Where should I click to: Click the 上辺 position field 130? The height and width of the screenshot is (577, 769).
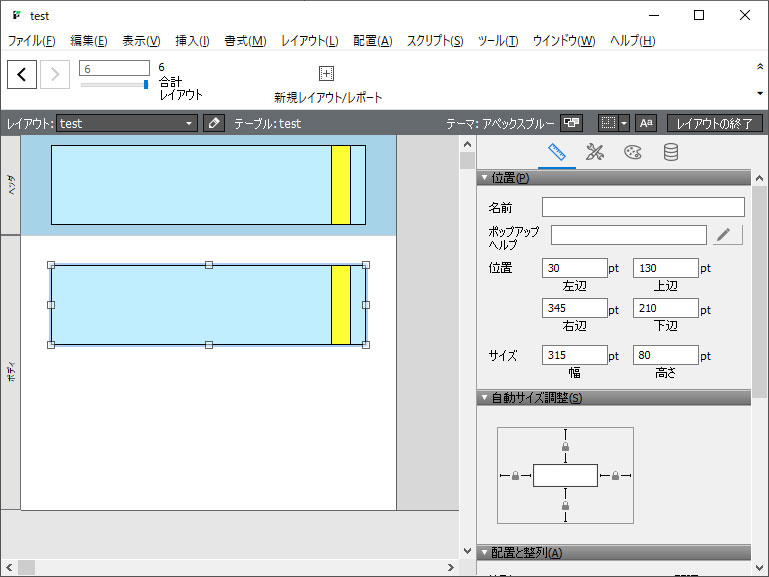coord(666,268)
